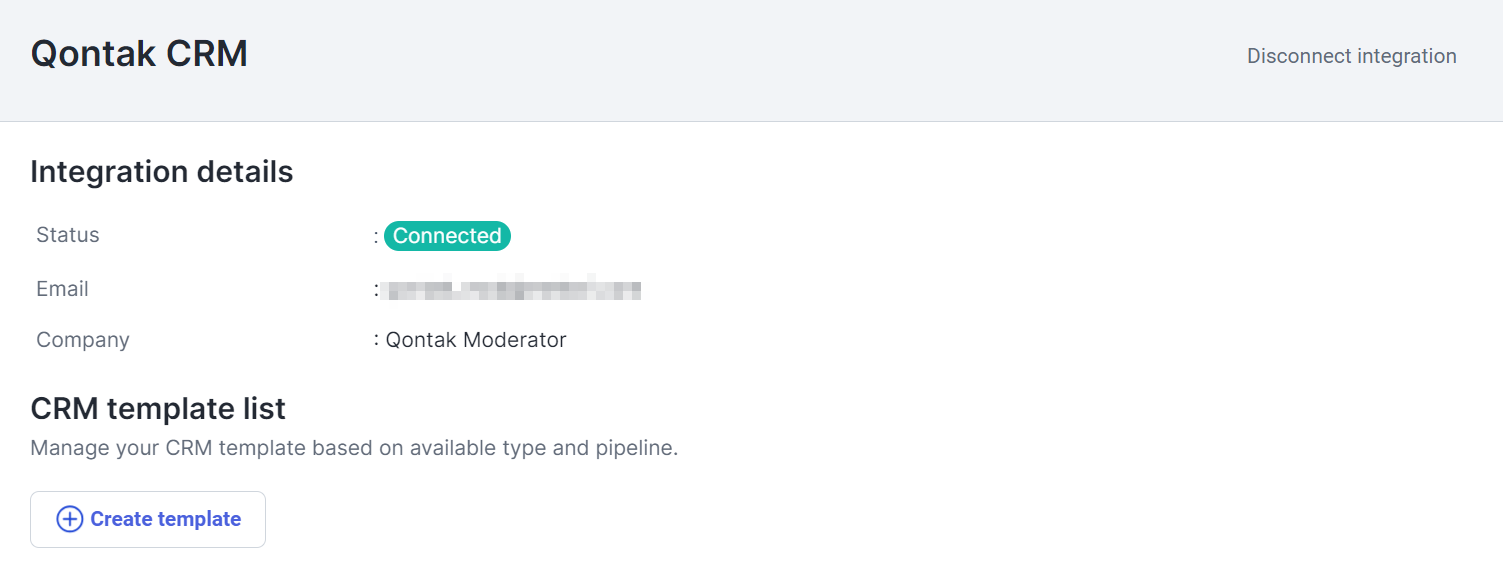This screenshot has height=566, width=1503.
Task: Click the green Connected status badge
Action: (x=447, y=236)
